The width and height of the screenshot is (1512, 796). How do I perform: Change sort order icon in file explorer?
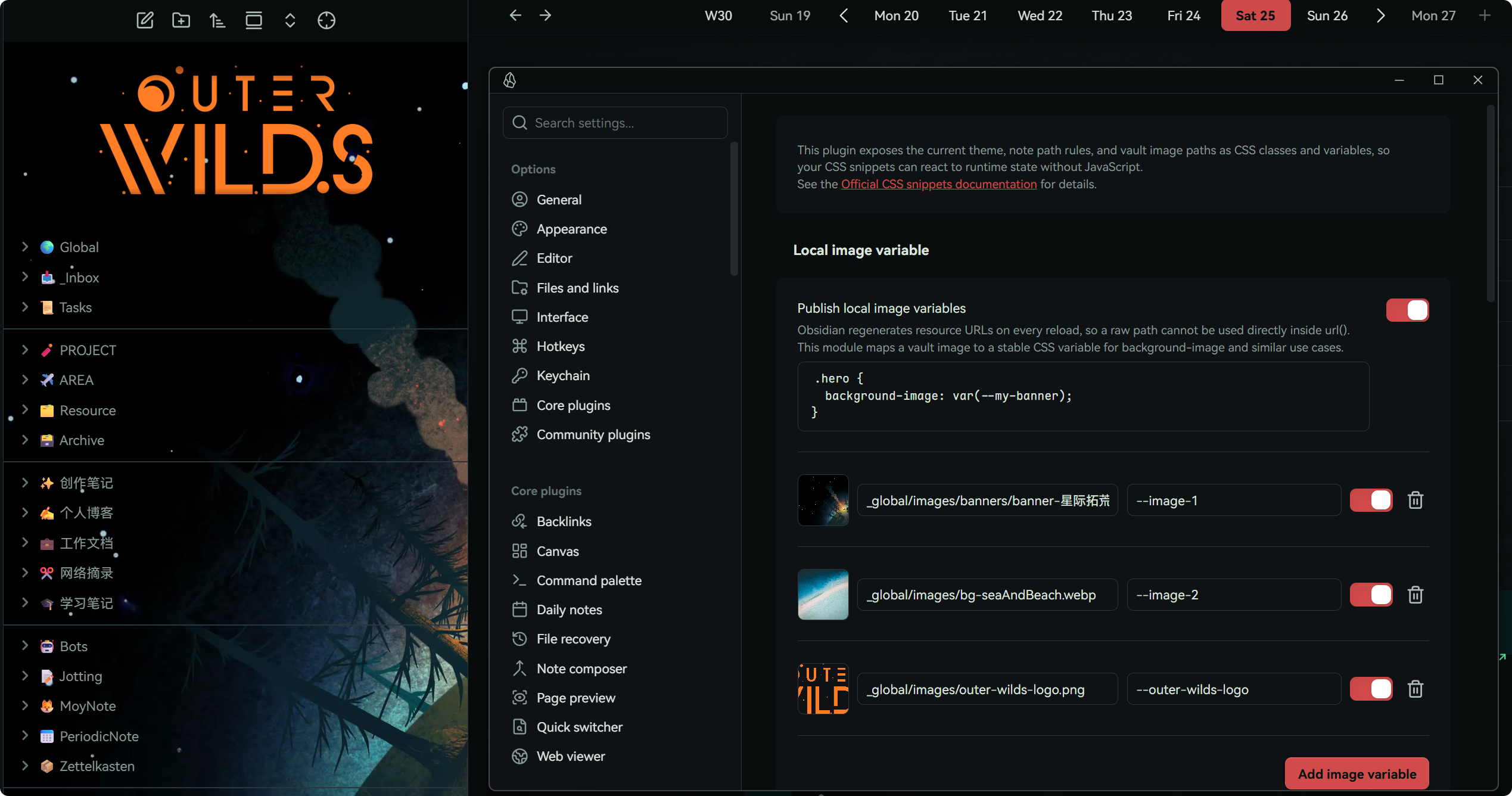click(217, 20)
